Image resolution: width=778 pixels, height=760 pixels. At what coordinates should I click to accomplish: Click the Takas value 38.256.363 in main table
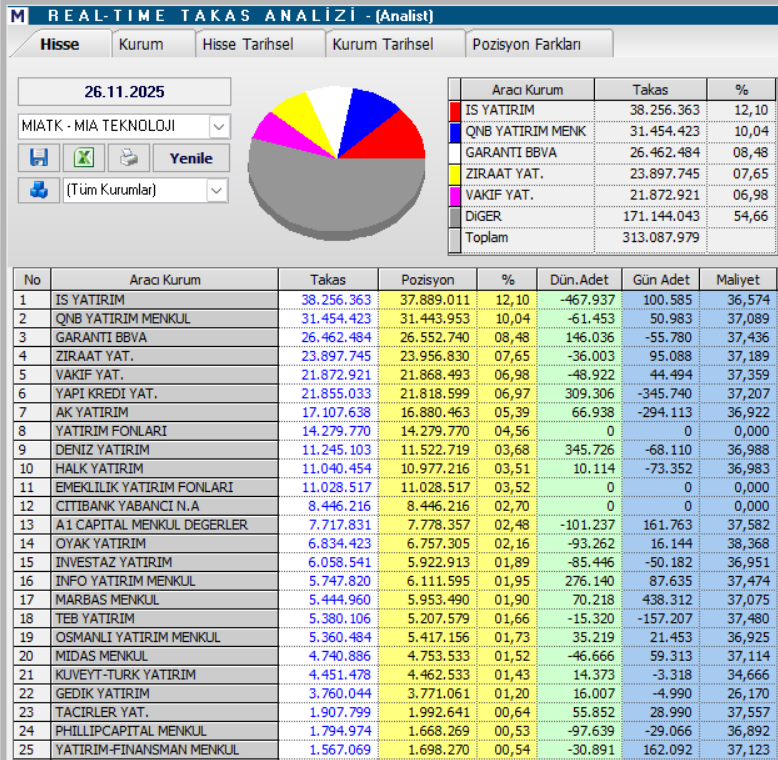point(336,300)
